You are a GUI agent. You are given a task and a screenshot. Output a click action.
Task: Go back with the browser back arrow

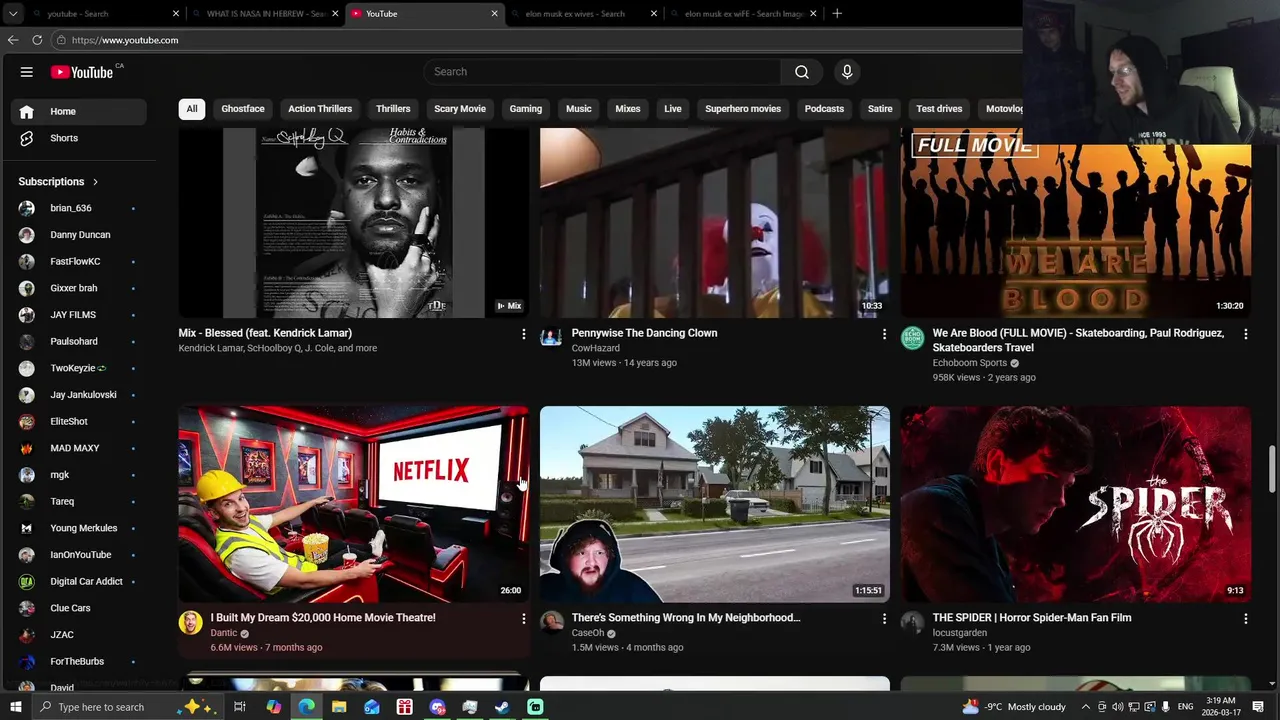(12, 40)
